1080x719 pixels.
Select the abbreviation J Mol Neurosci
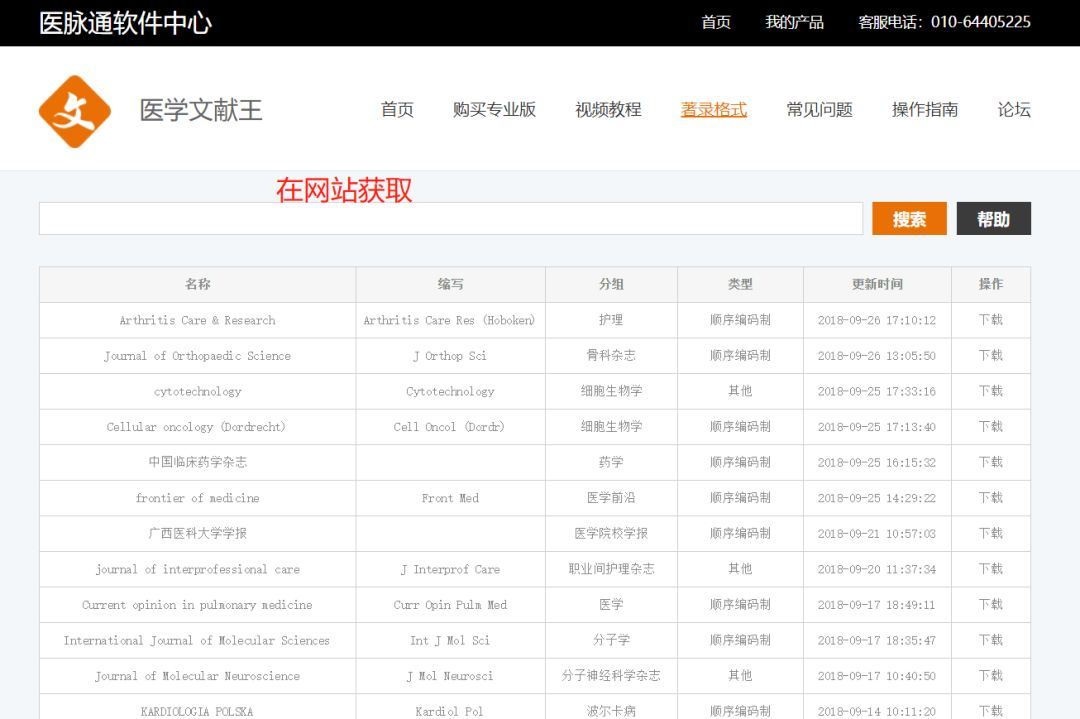[x=450, y=676]
